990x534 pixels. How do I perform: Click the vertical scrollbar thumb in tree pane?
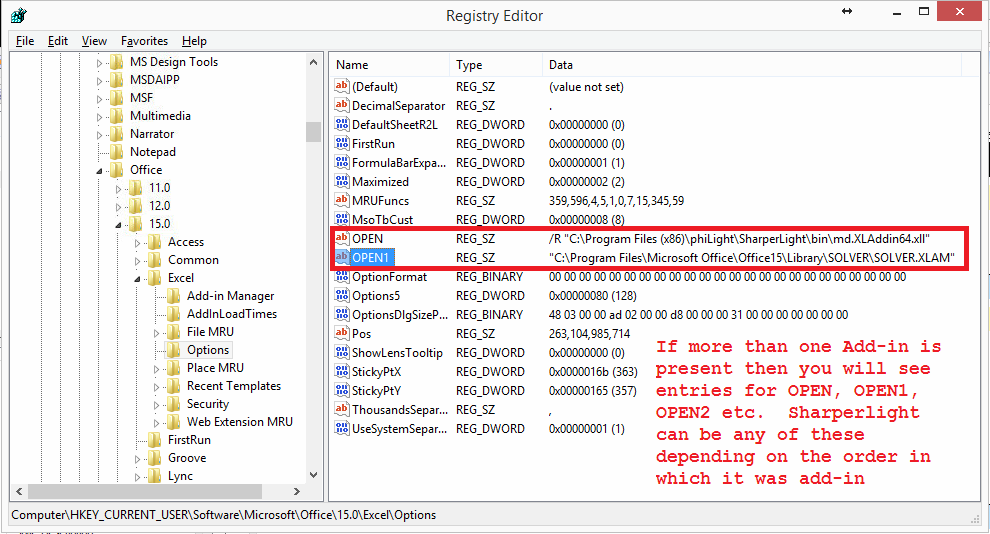[x=313, y=132]
